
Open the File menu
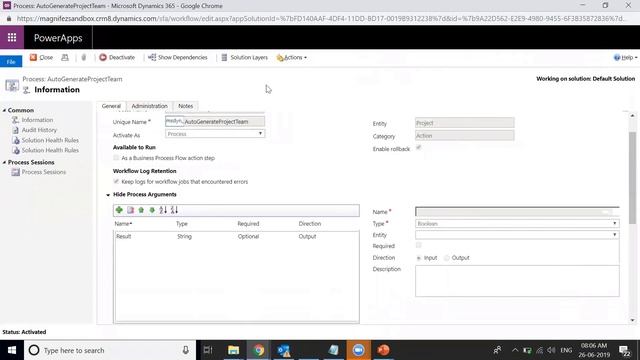[x=11, y=62]
